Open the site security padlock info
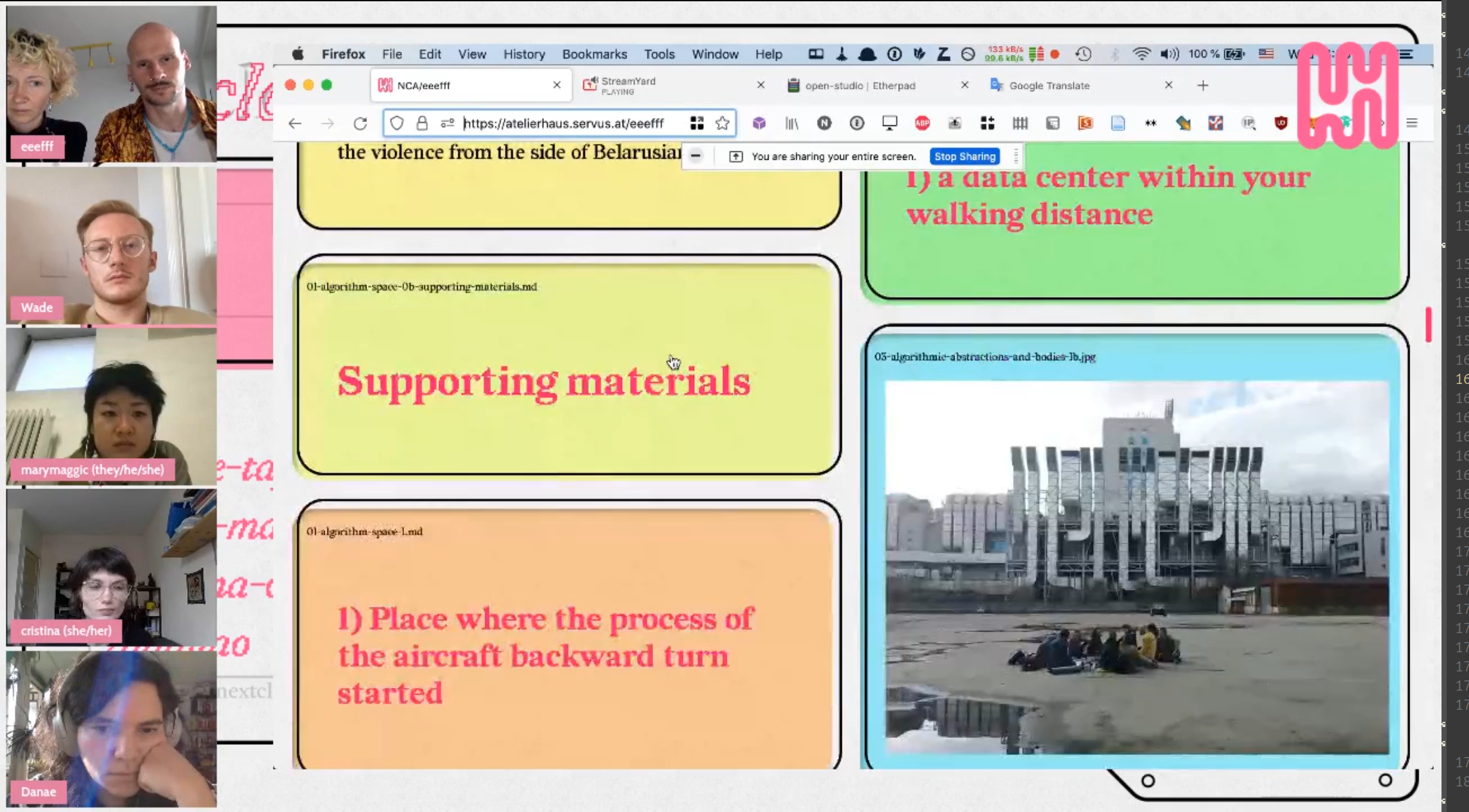 (422, 123)
